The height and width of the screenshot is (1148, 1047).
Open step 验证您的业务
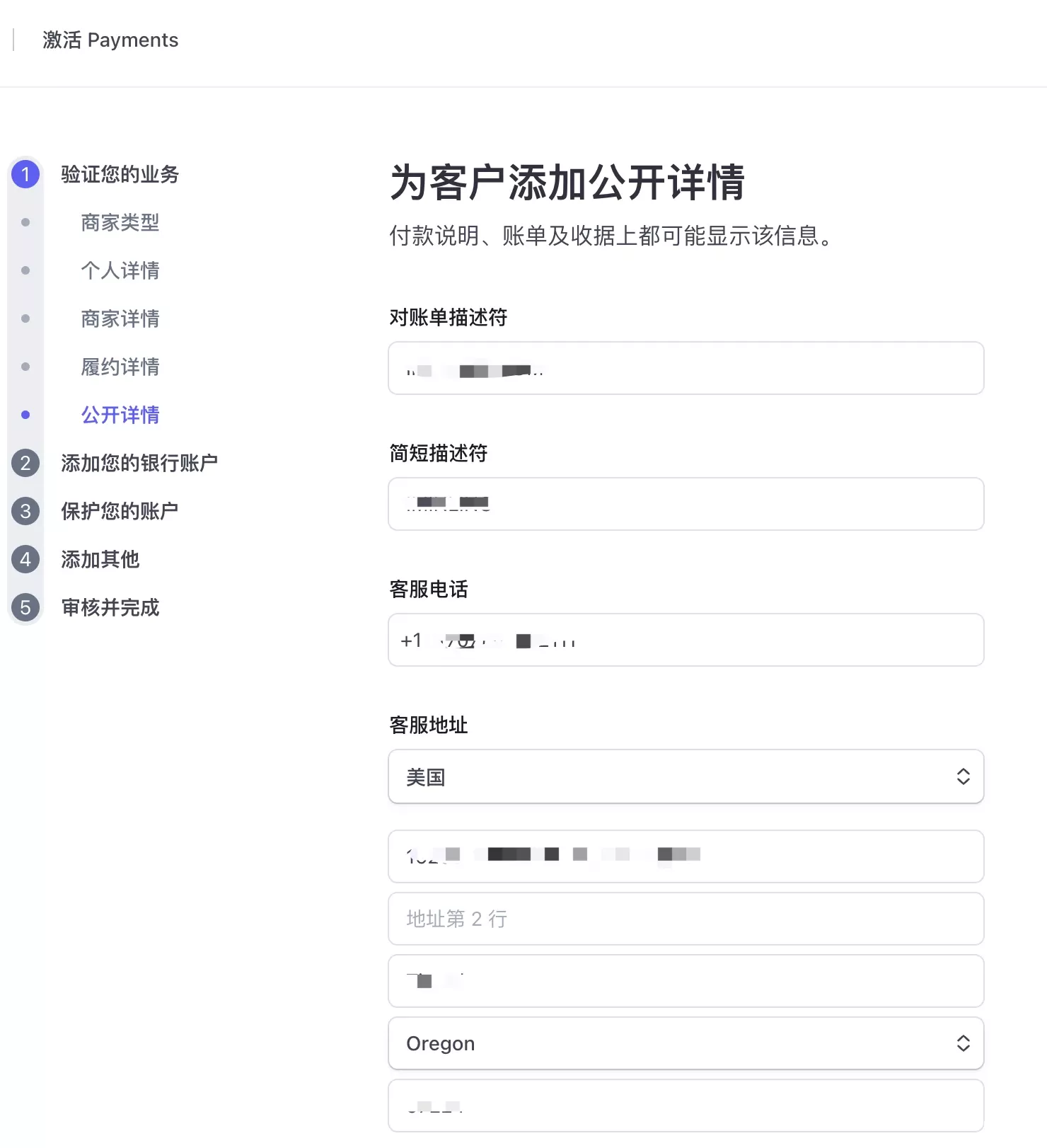(120, 174)
